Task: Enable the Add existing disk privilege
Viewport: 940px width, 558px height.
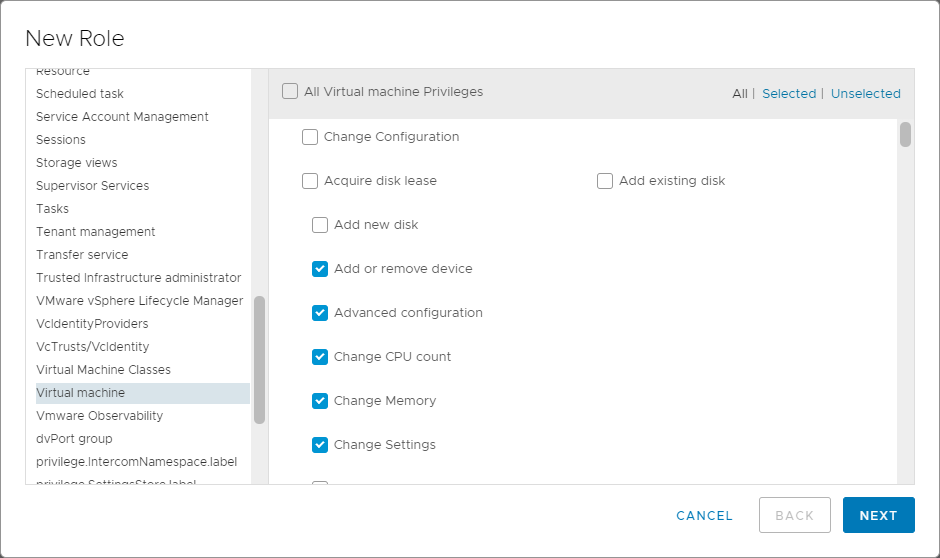Action: tap(605, 181)
